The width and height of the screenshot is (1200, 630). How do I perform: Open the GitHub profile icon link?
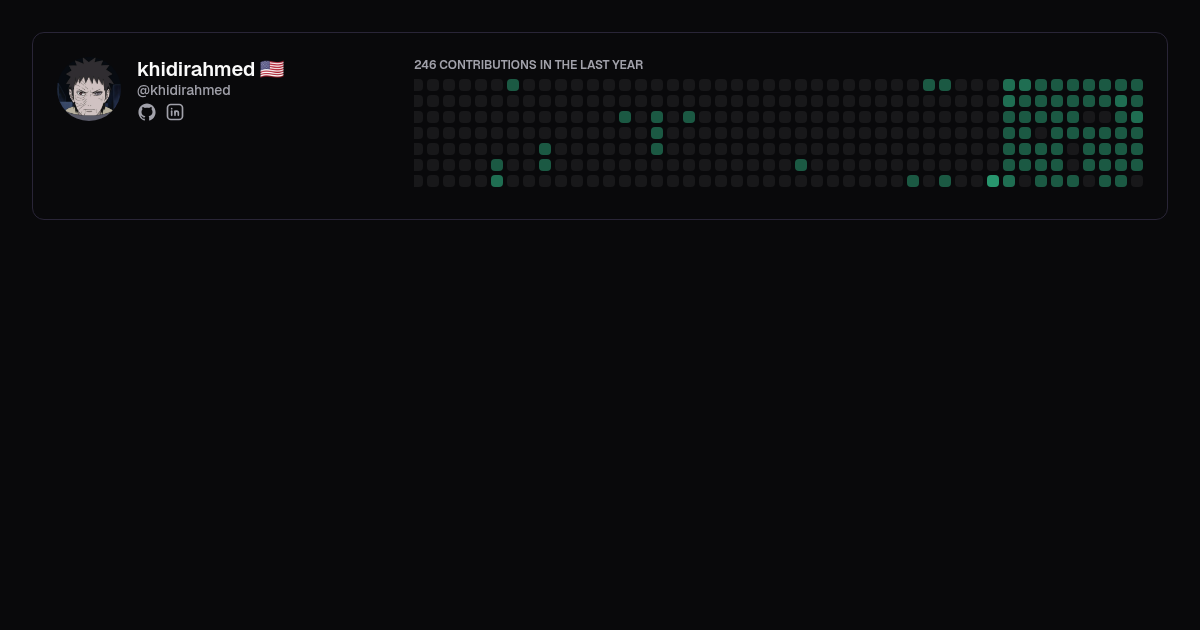coord(147,112)
